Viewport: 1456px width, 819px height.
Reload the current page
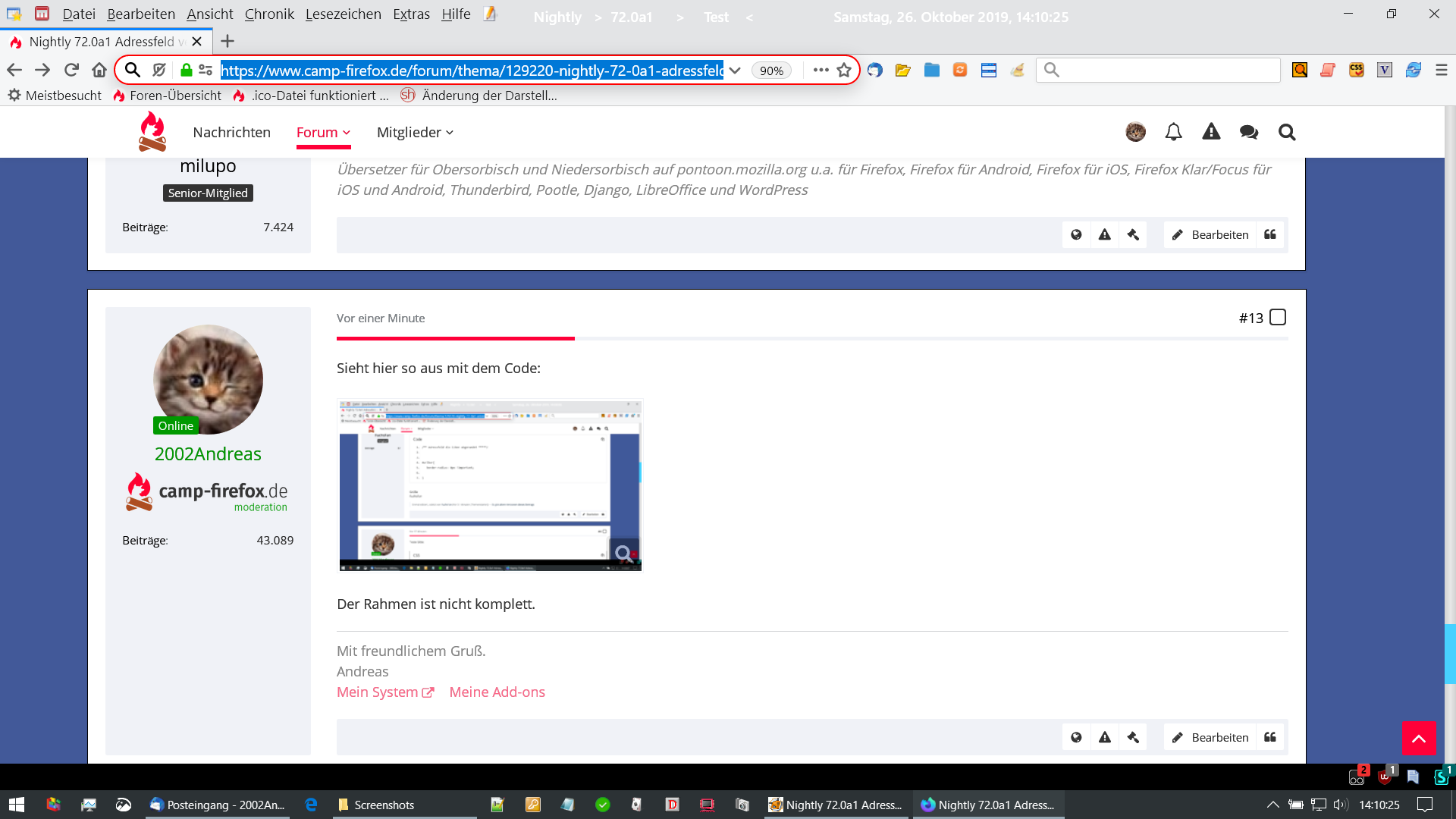click(71, 70)
